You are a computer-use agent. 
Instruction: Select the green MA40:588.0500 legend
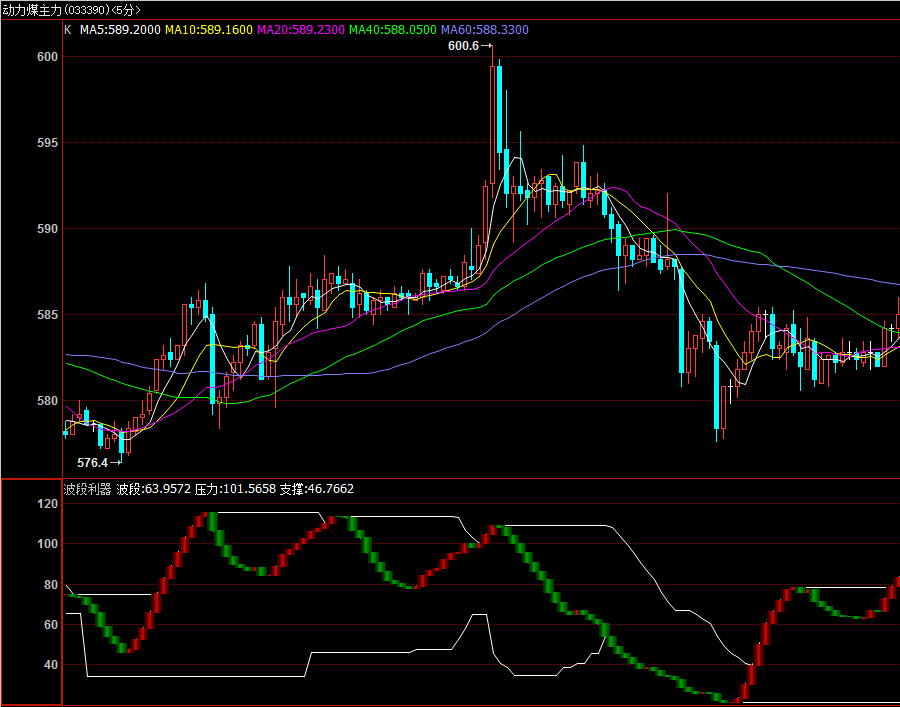click(x=392, y=30)
